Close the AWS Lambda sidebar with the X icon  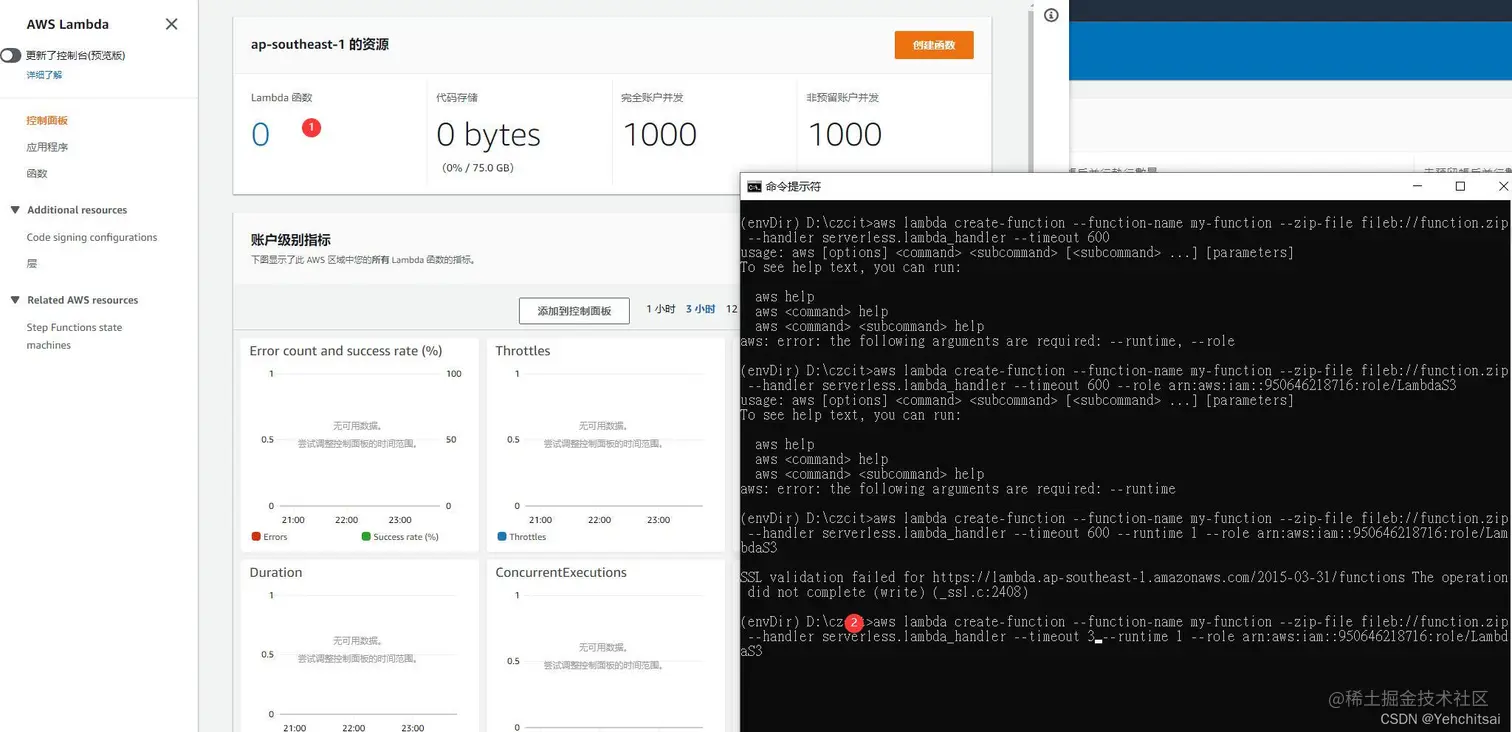pos(171,24)
